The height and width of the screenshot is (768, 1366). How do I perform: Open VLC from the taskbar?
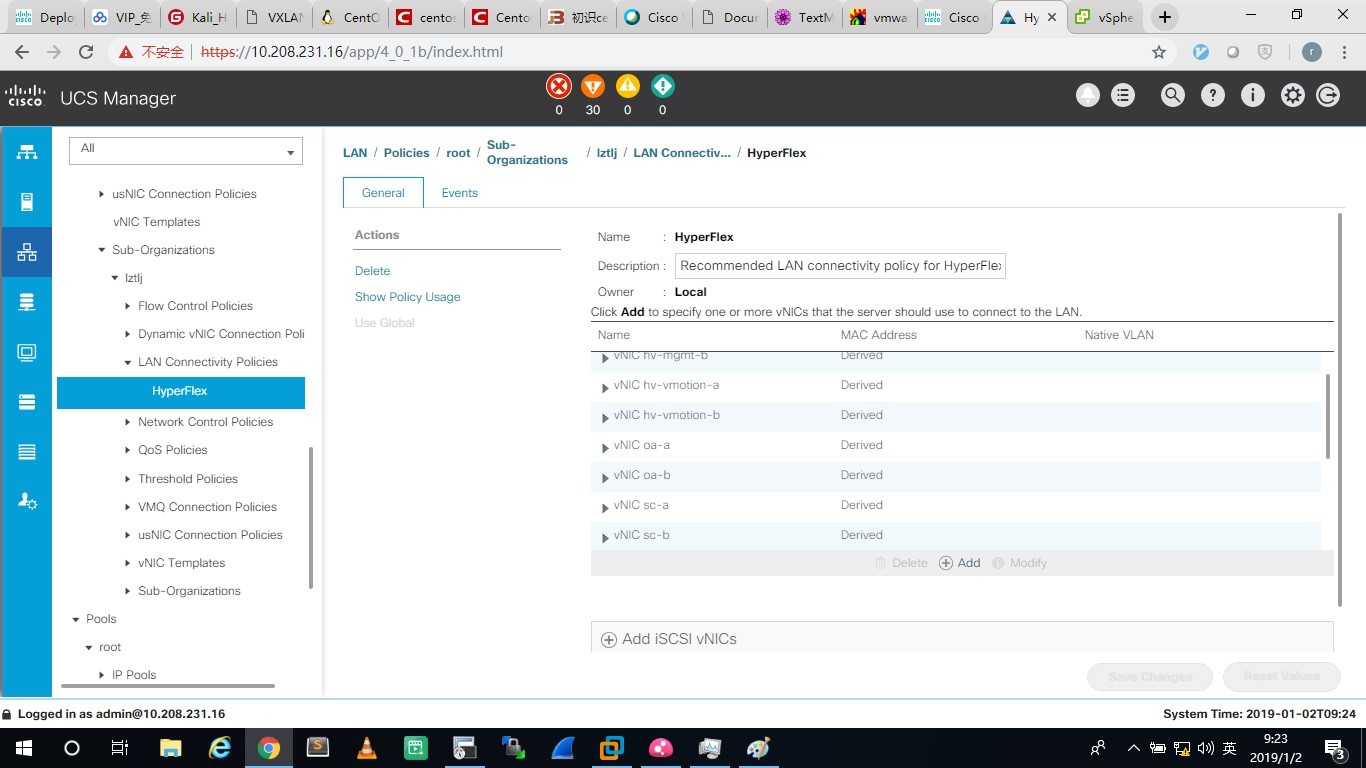pyautogui.click(x=367, y=747)
